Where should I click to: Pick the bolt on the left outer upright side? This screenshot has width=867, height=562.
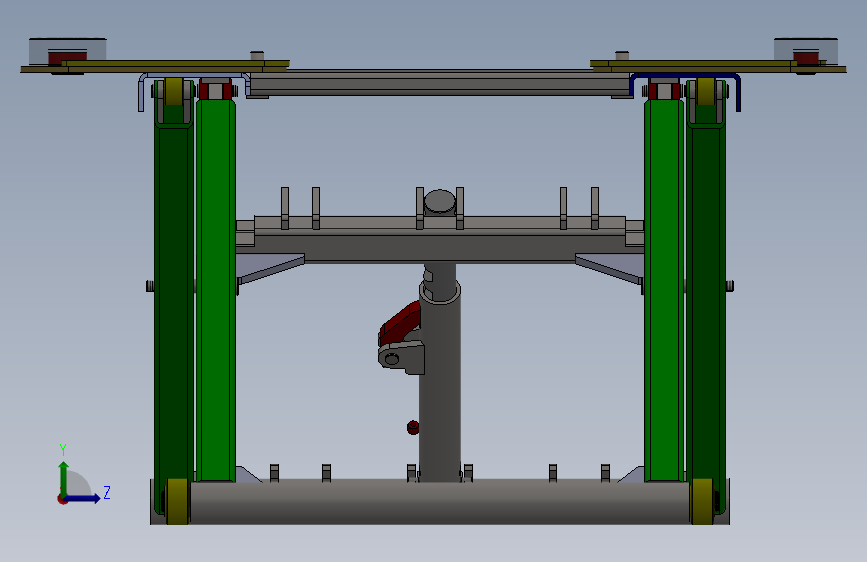click(150, 286)
